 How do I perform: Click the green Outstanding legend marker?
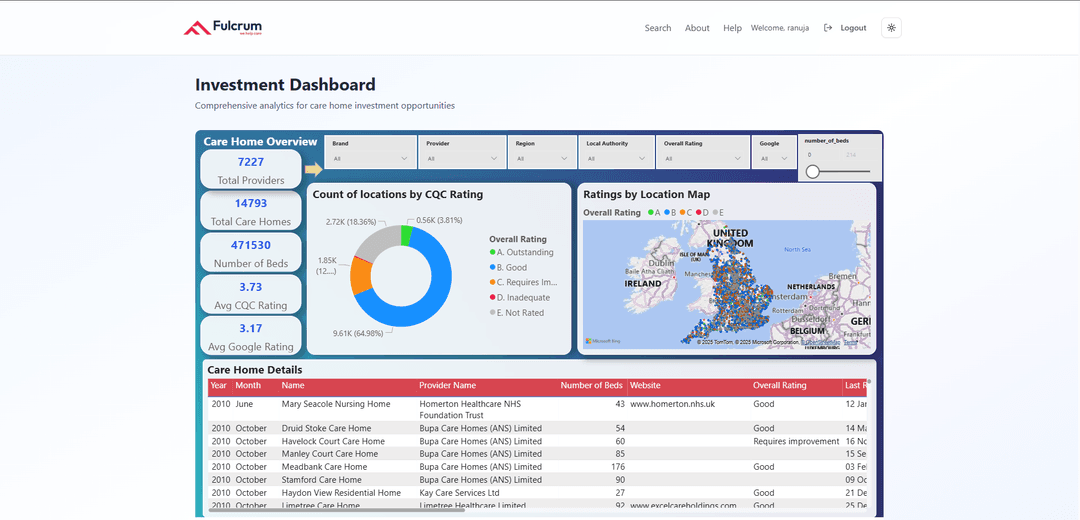pyautogui.click(x=492, y=253)
